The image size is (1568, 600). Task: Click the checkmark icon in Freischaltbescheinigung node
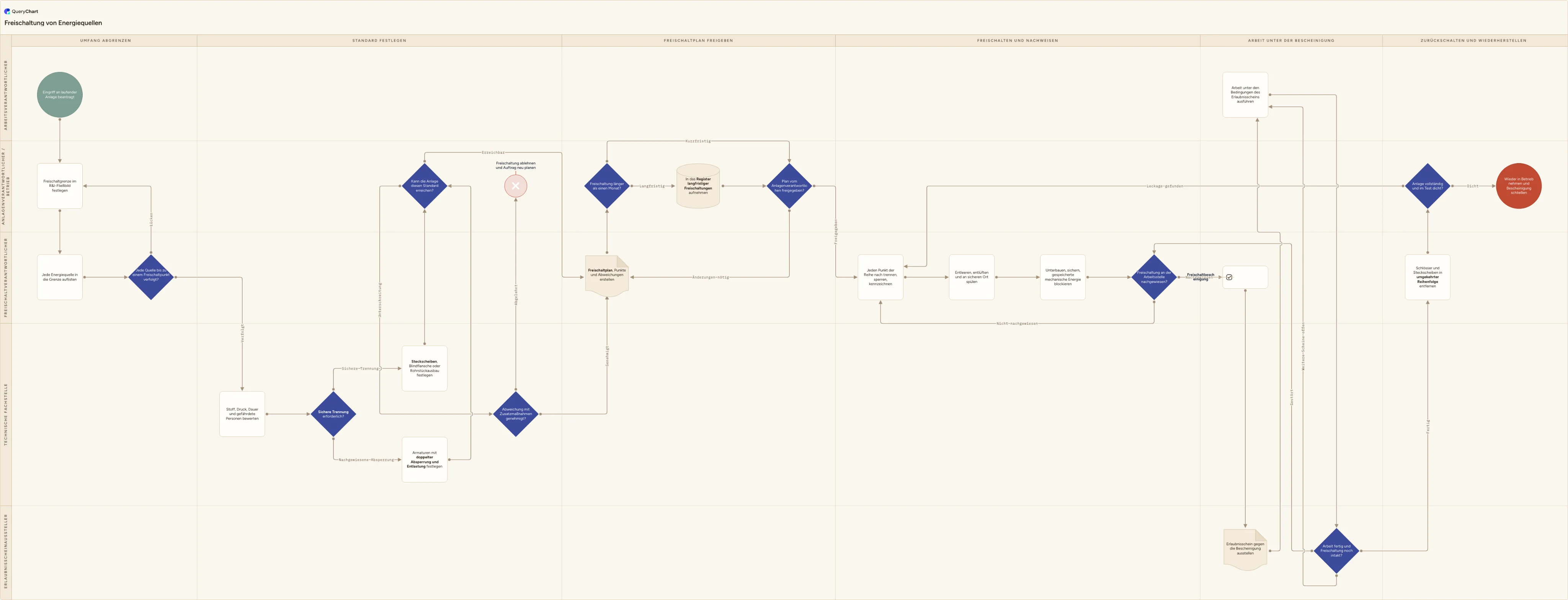point(1229,277)
